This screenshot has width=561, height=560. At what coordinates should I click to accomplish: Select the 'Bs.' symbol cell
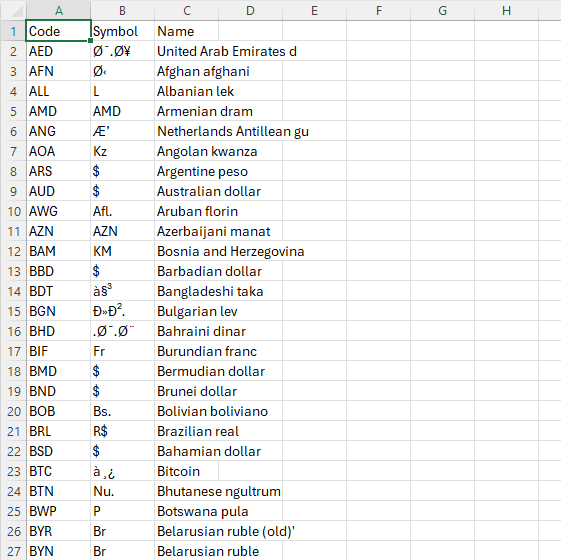pyautogui.click(x=122, y=412)
